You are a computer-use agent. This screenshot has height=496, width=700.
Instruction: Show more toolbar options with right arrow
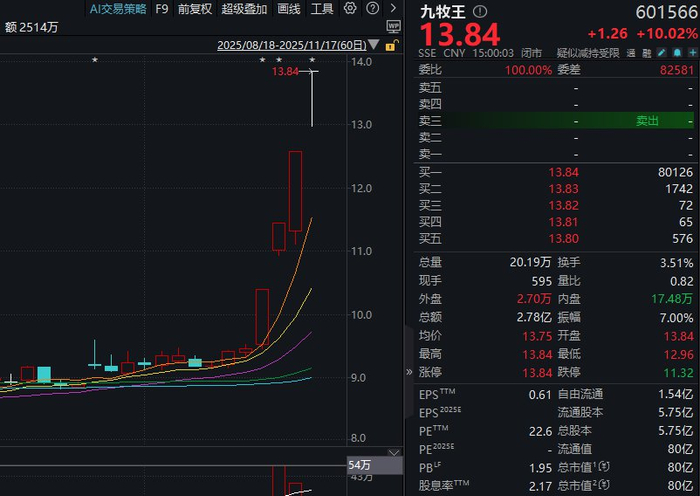(393, 8)
